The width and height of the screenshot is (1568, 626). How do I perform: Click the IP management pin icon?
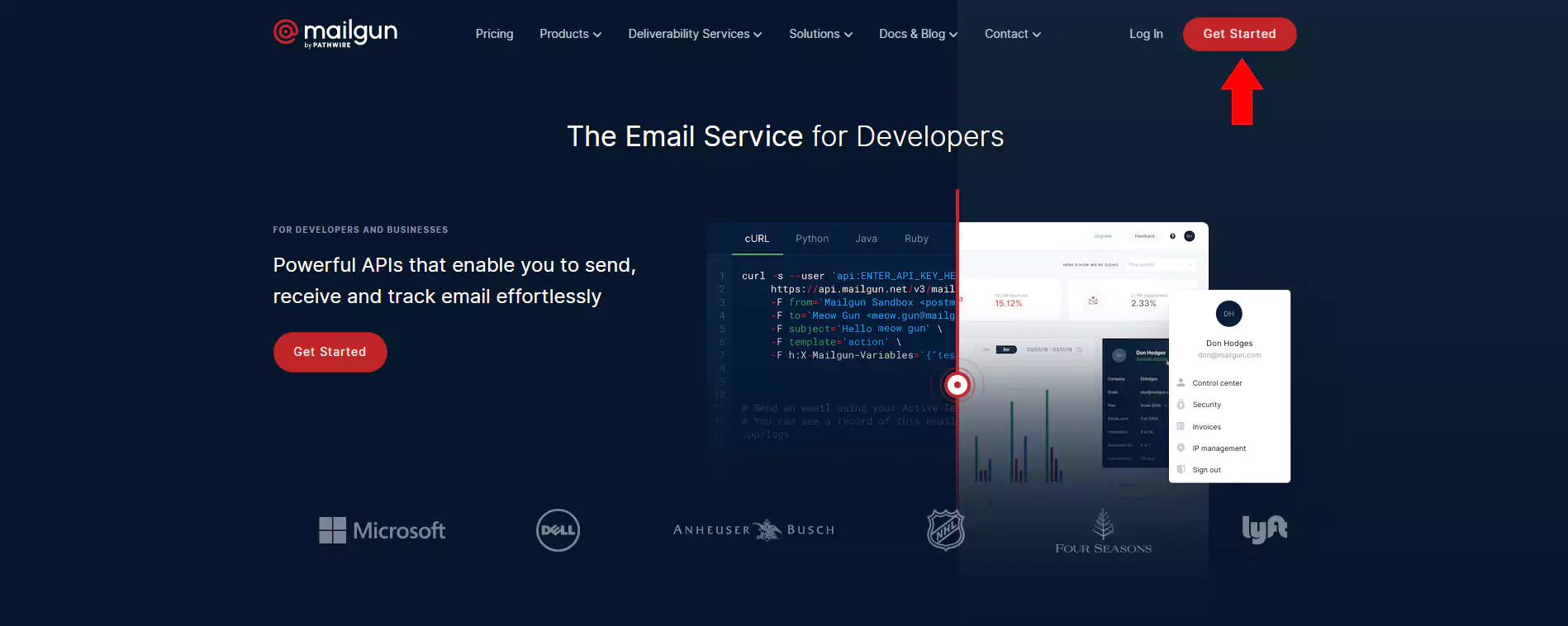pos(1181,448)
